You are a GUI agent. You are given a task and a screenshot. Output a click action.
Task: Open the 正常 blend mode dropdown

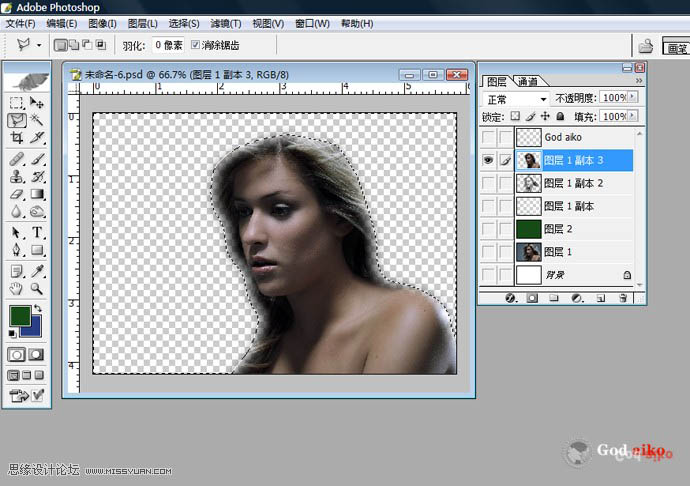click(x=516, y=99)
